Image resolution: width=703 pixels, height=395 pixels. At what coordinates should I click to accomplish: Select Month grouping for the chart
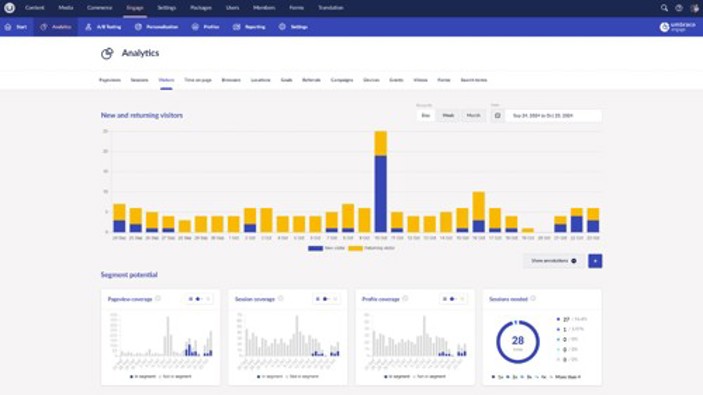(x=473, y=116)
